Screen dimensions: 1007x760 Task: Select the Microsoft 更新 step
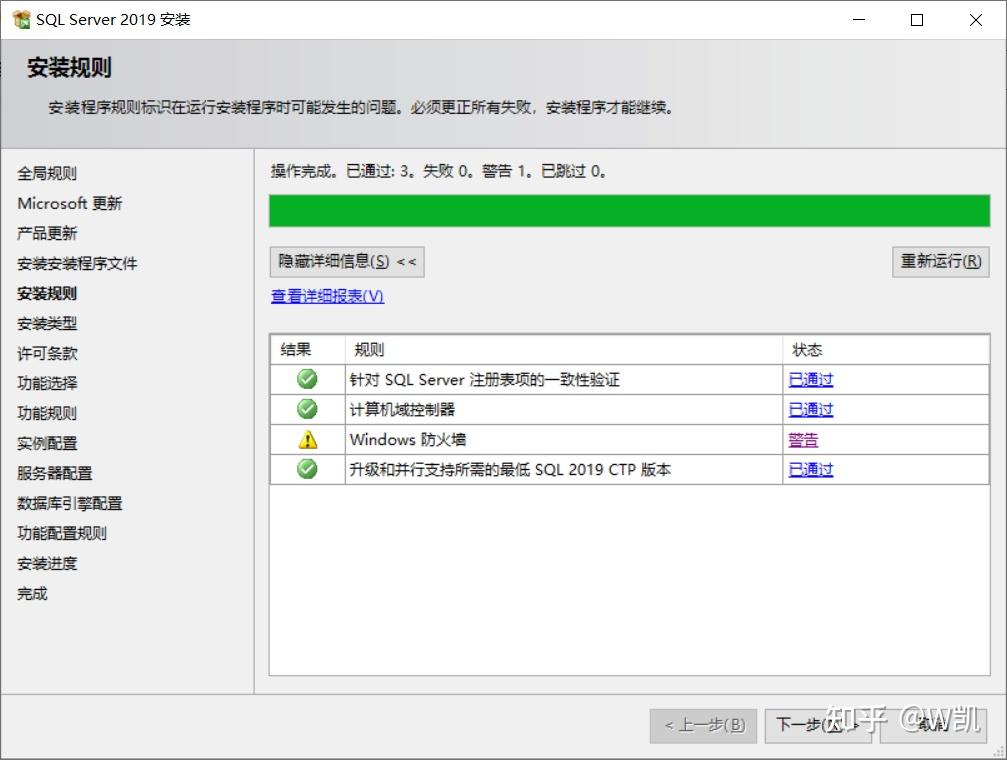pos(69,204)
